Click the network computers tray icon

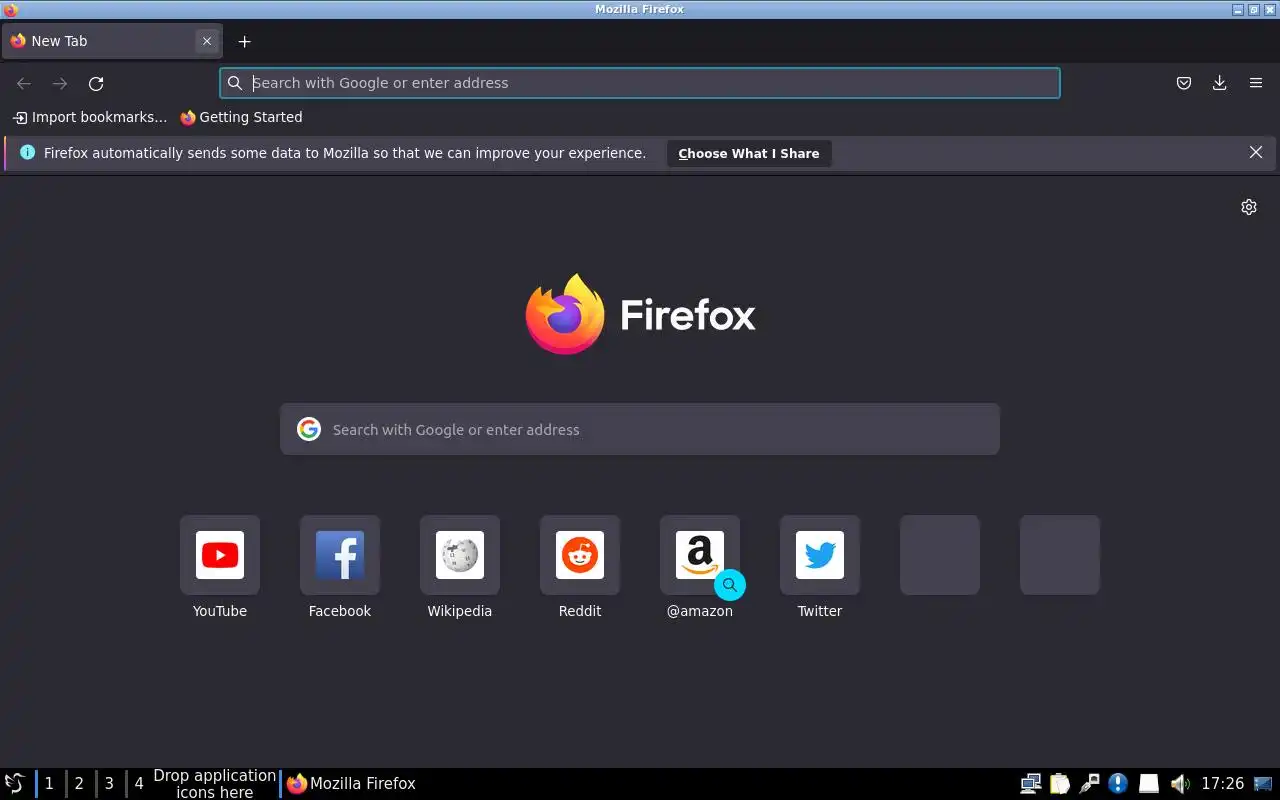point(1031,784)
